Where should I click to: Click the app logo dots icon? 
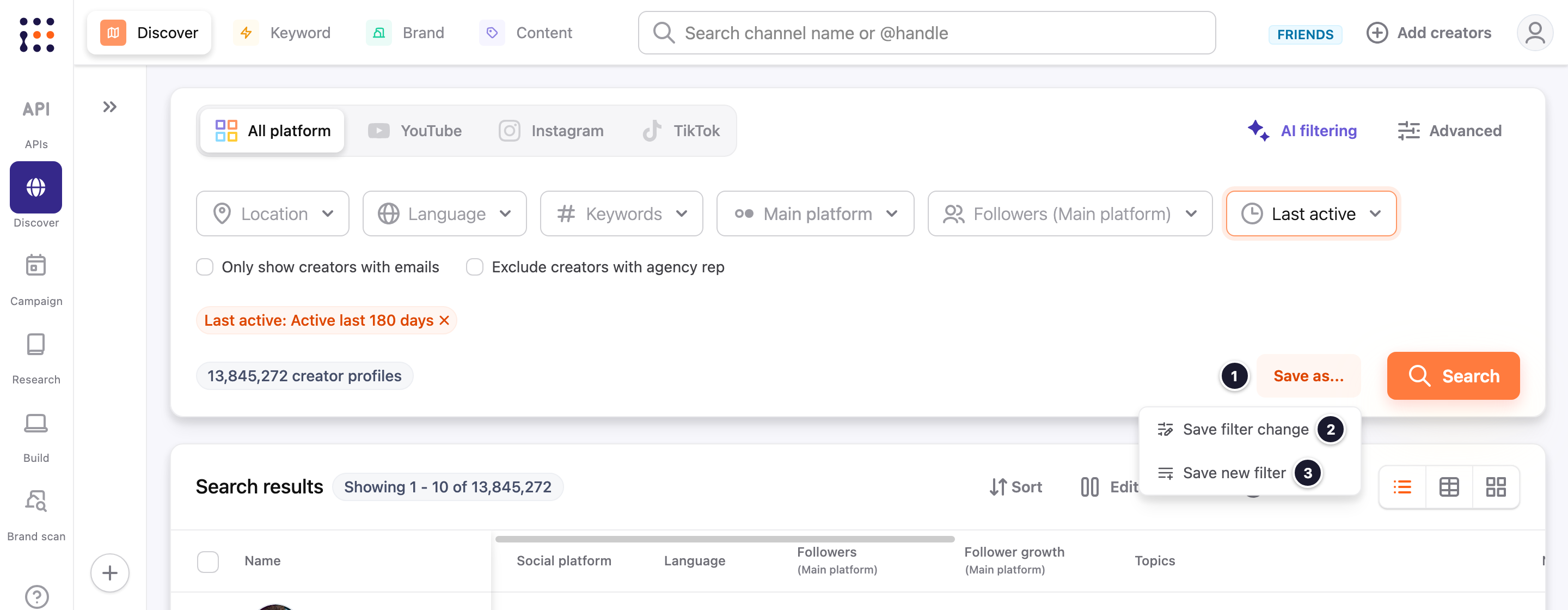[37, 35]
